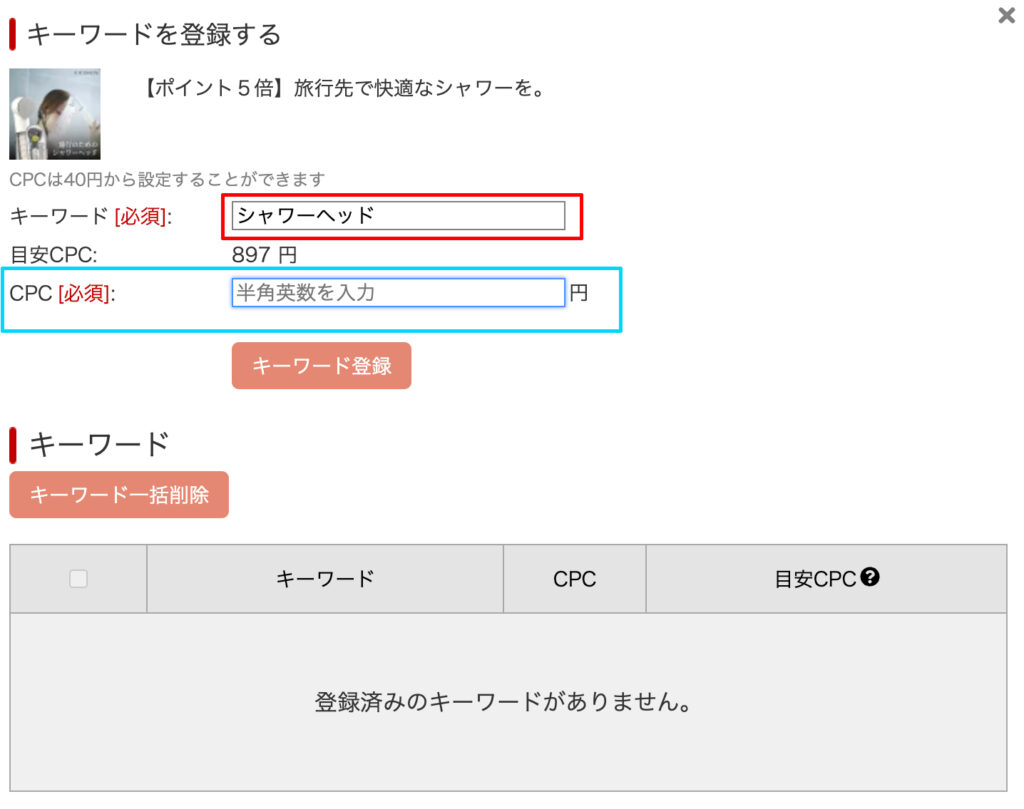
Task: Click the キーワードを登録する heading
Action: pyautogui.click(x=154, y=34)
